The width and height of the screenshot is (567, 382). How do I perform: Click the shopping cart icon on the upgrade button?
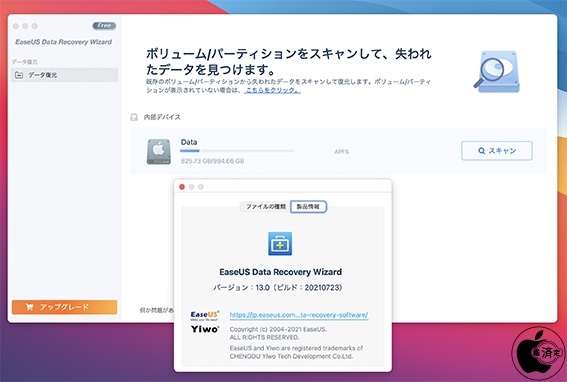pyautogui.click(x=30, y=307)
